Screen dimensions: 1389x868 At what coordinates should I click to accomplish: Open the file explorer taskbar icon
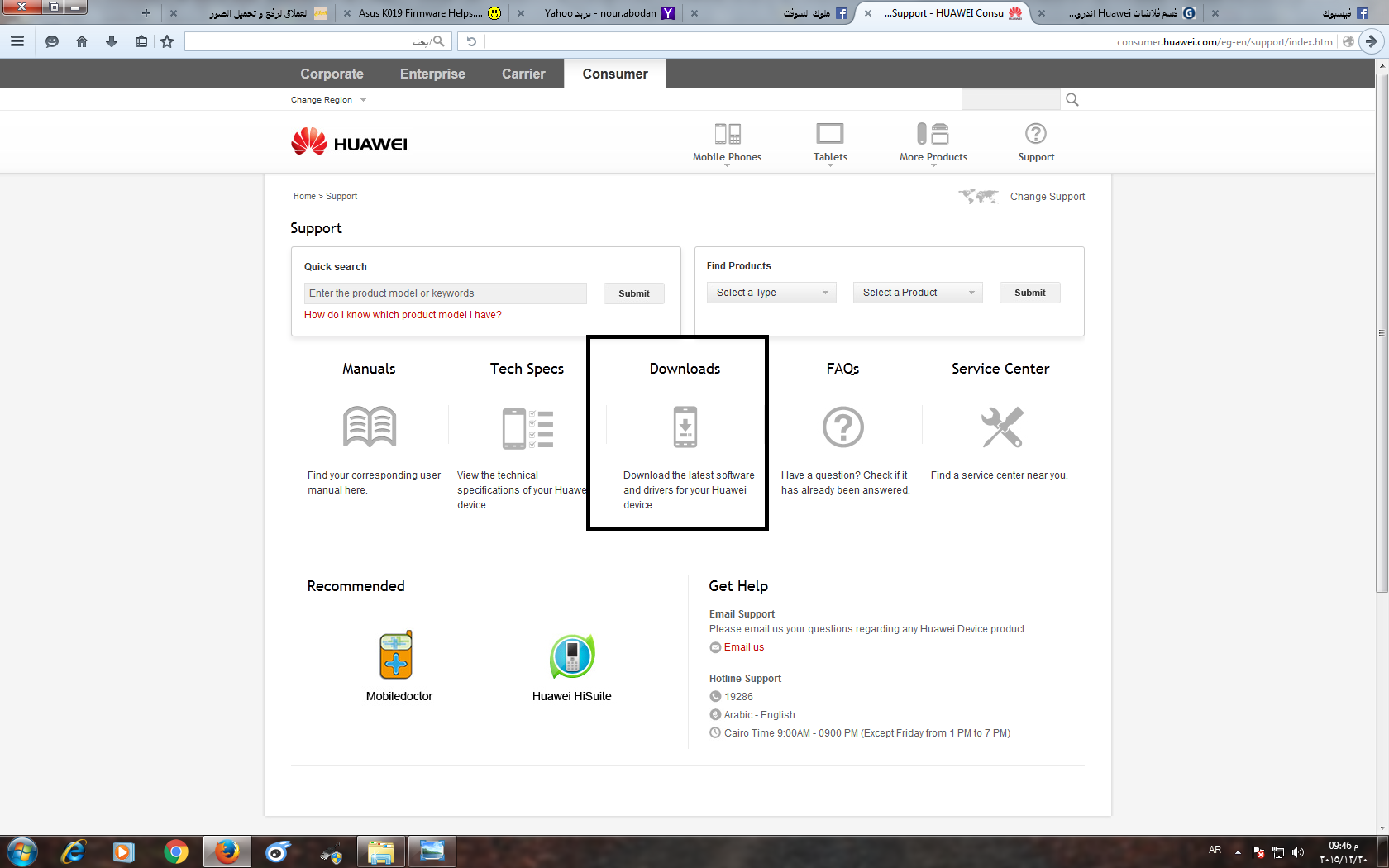pyautogui.click(x=380, y=851)
